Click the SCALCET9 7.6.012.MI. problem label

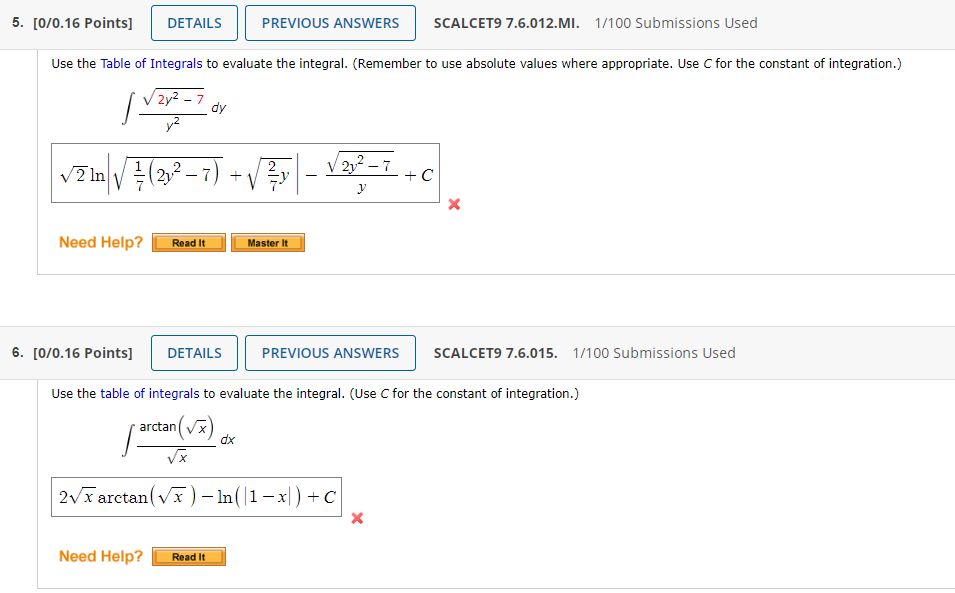point(504,22)
